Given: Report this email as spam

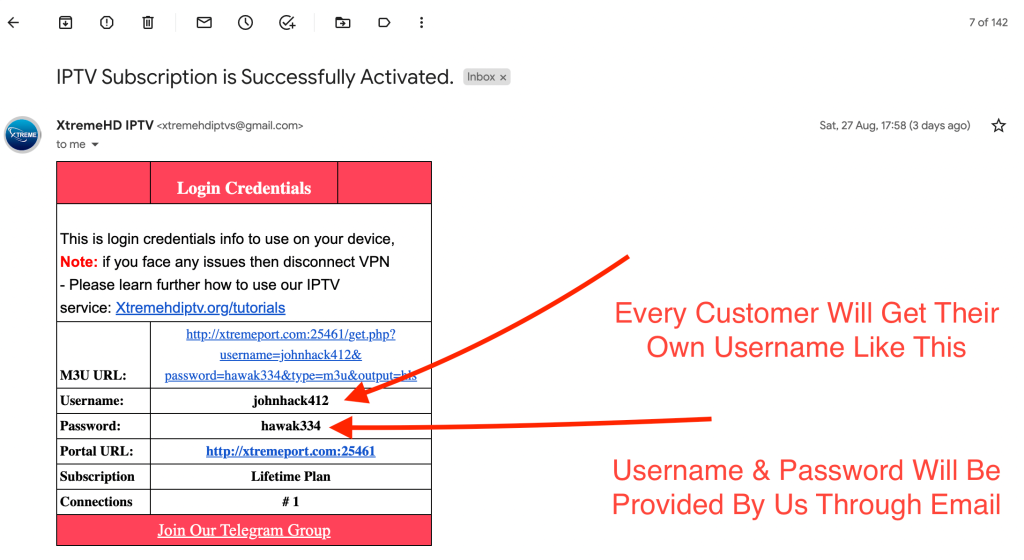Looking at the screenshot, I should pyautogui.click(x=106, y=23).
